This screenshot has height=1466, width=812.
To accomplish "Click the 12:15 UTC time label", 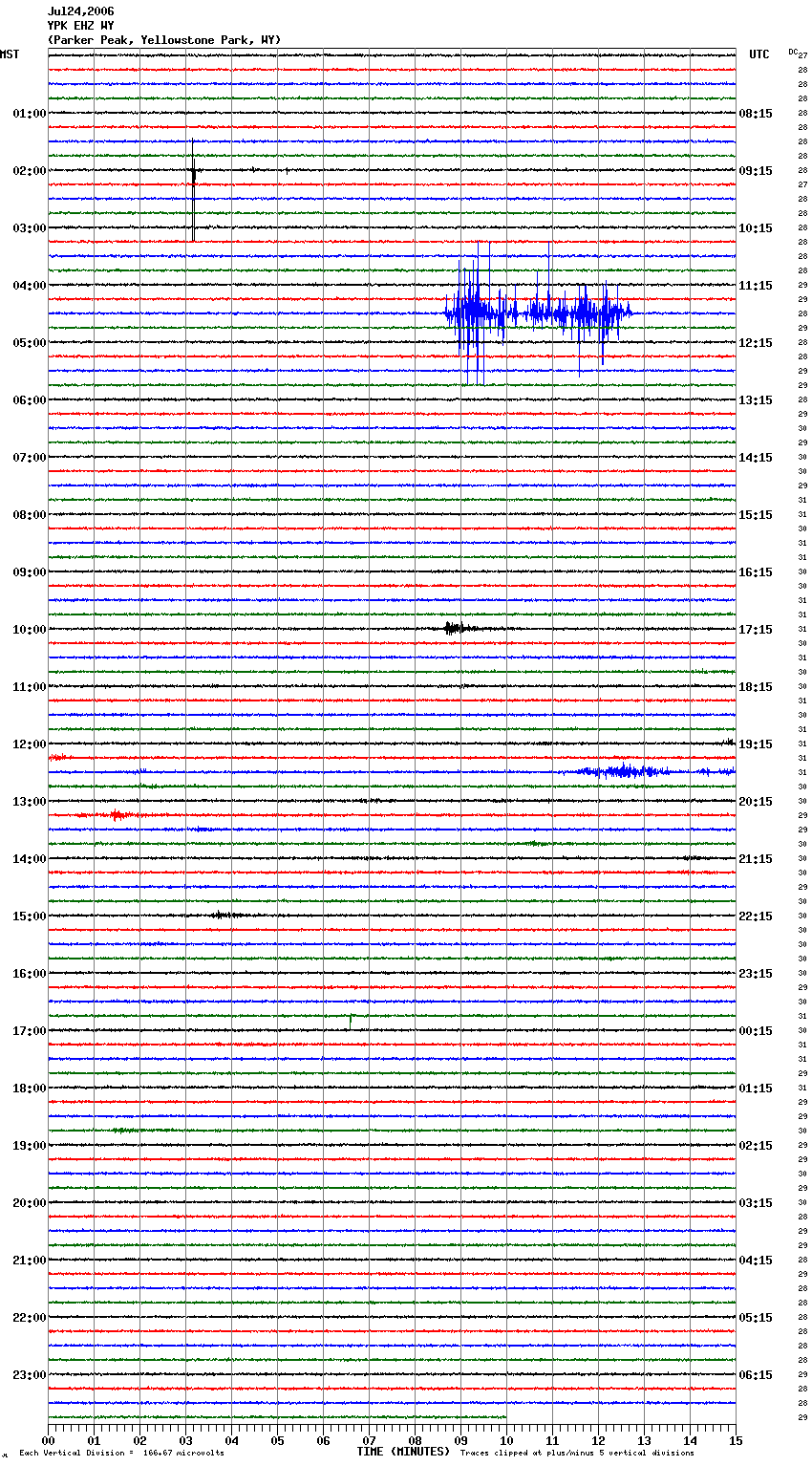I will pos(756,343).
